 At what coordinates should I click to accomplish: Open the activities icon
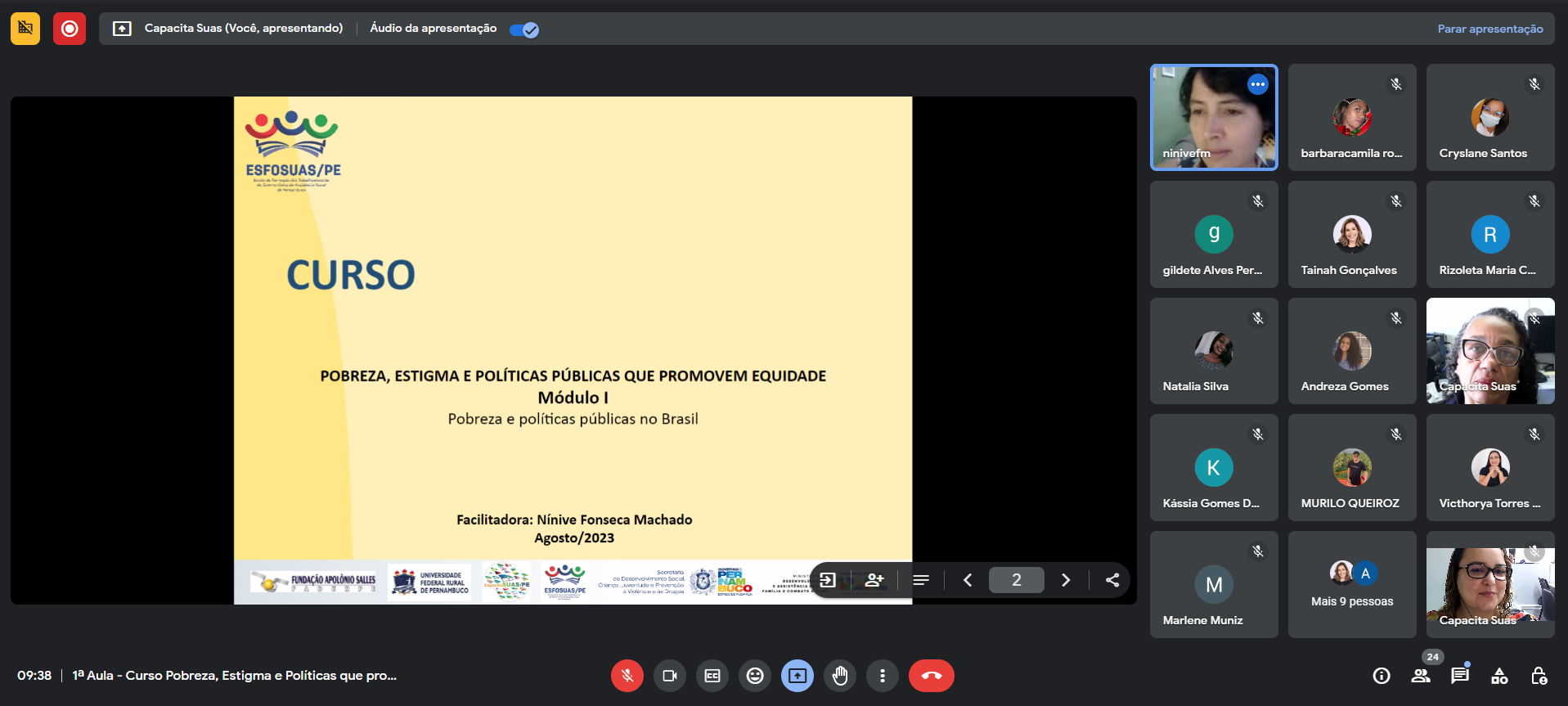tap(1498, 676)
